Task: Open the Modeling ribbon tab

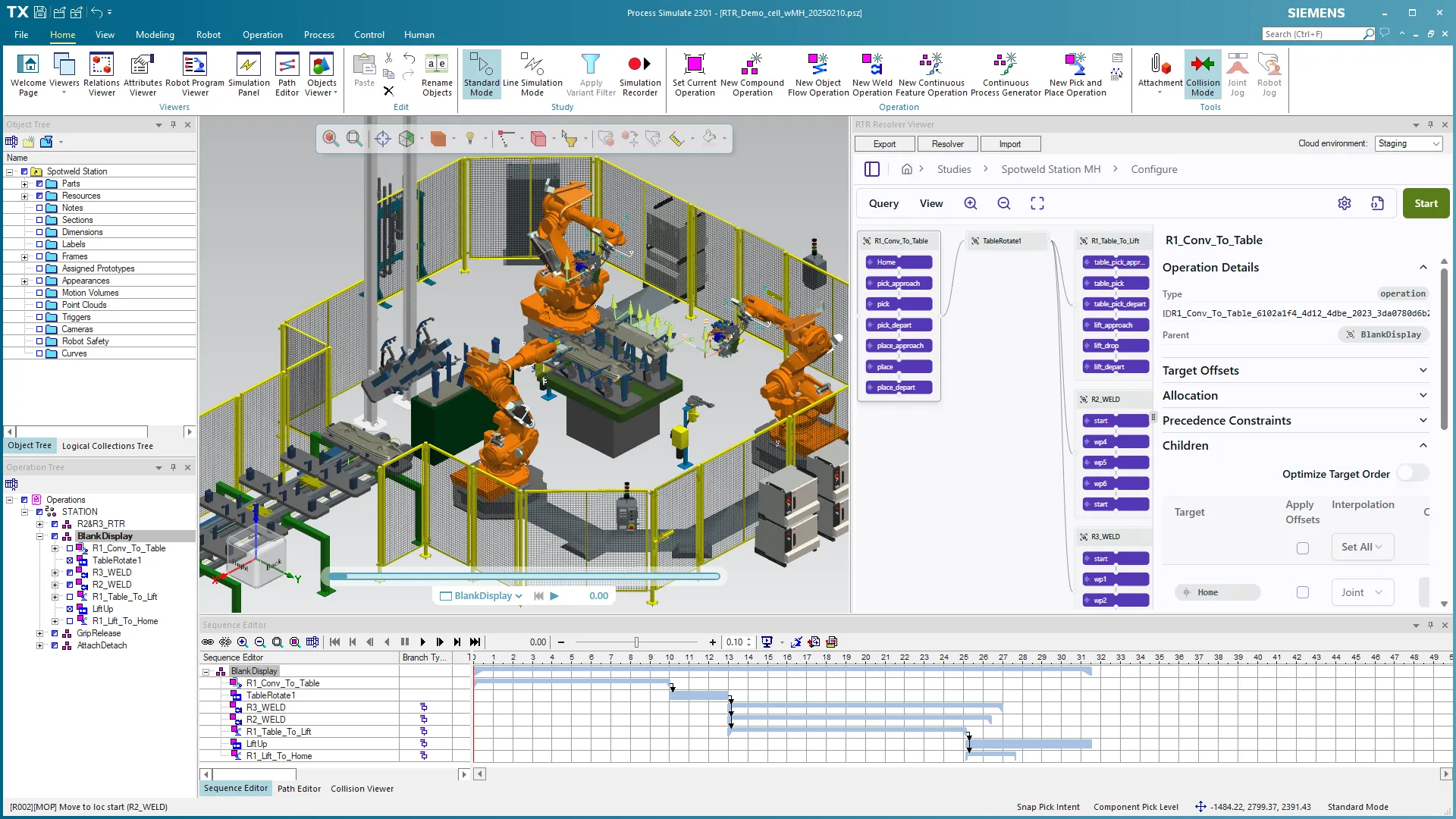Action: (155, 34)
